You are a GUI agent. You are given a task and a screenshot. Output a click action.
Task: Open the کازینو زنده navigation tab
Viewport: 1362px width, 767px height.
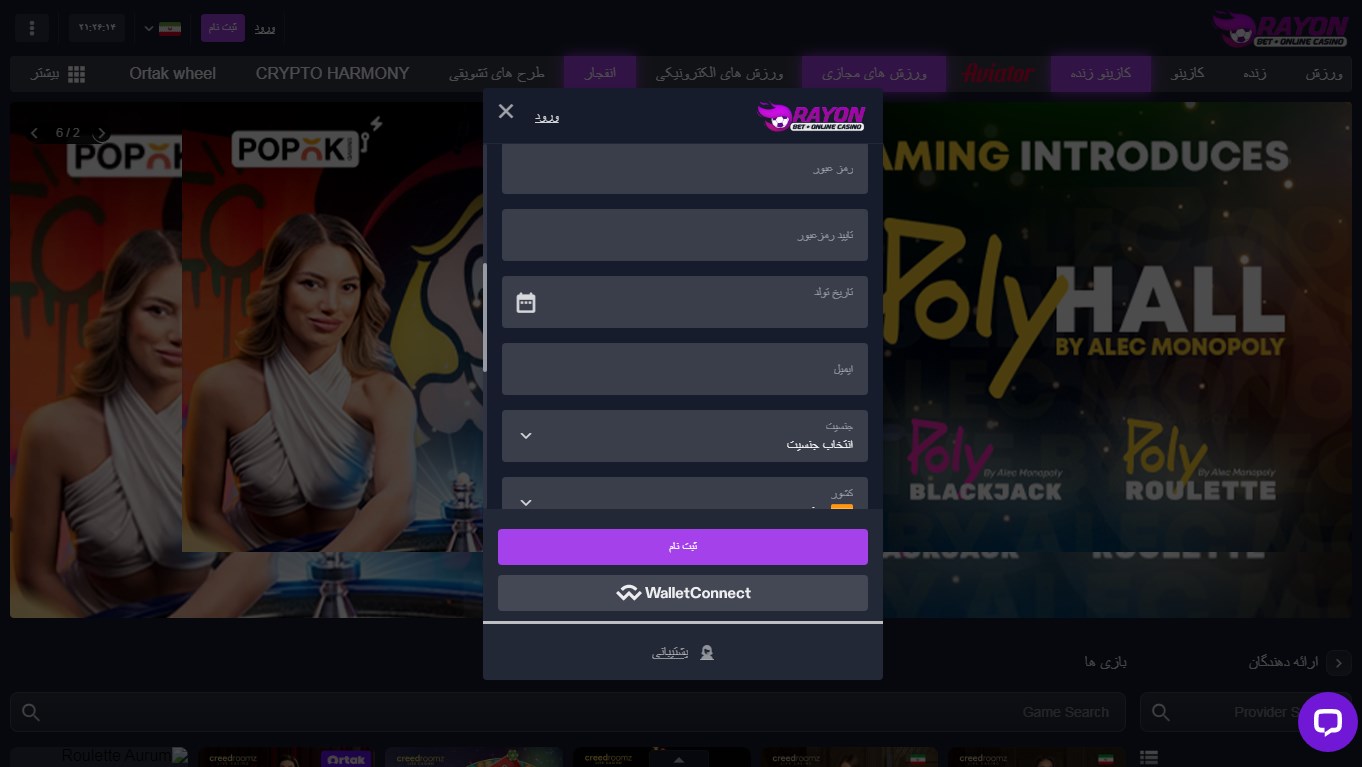pos(1100,74)
